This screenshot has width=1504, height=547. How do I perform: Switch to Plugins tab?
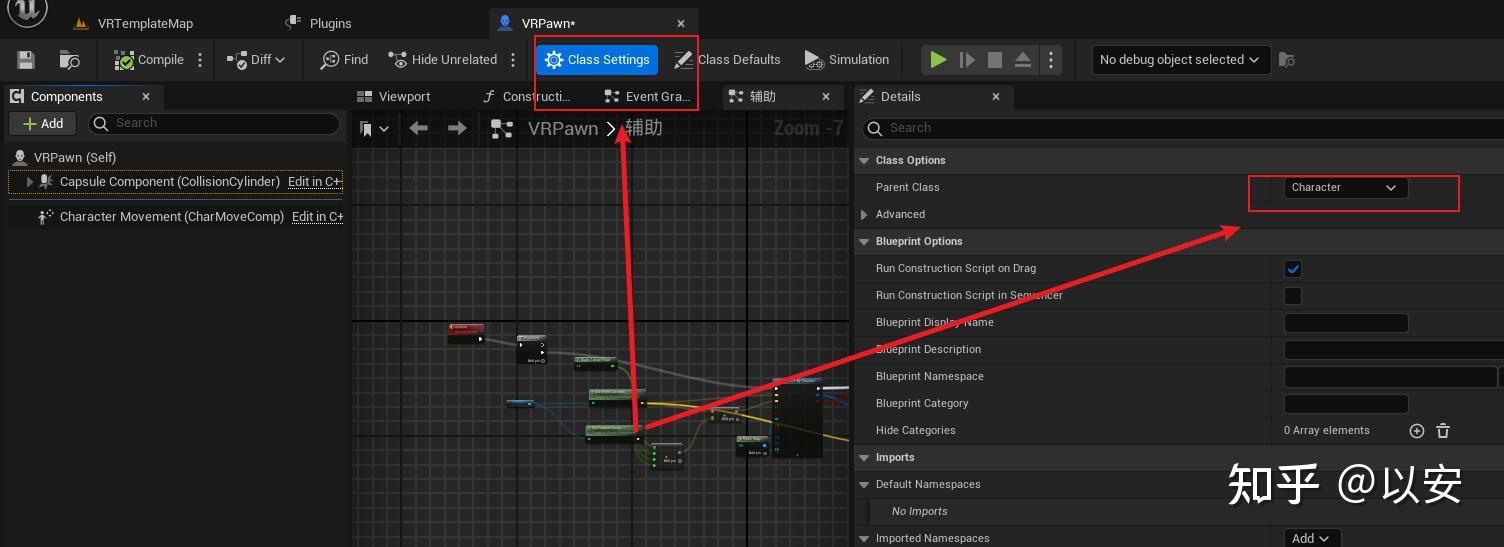(x=320, y=23)
